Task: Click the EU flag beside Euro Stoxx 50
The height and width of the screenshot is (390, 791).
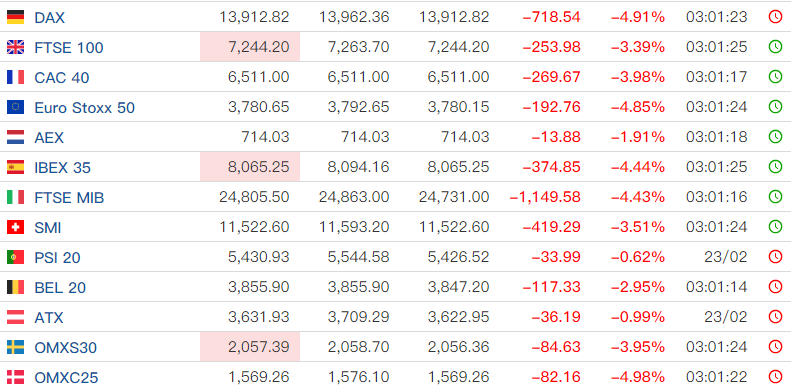Action: 15,107
